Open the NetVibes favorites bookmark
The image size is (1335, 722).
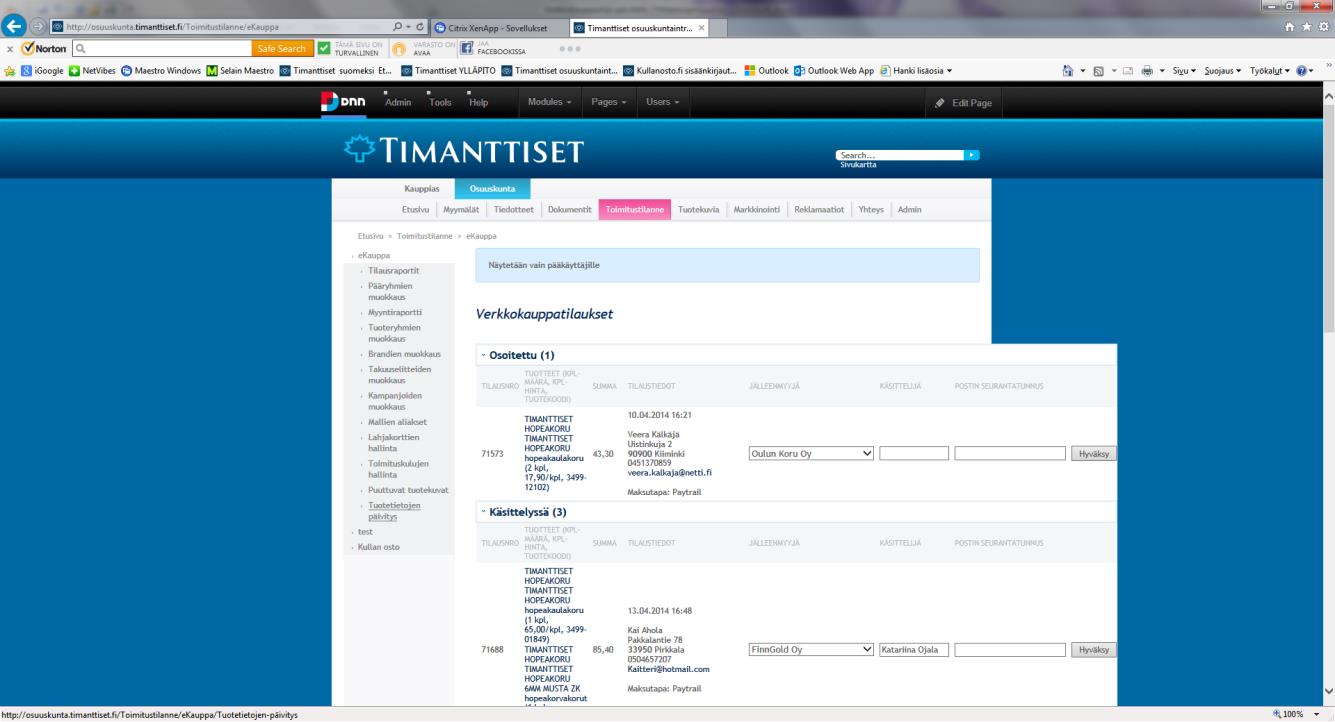pyautogui.click(x=92, y=70)
